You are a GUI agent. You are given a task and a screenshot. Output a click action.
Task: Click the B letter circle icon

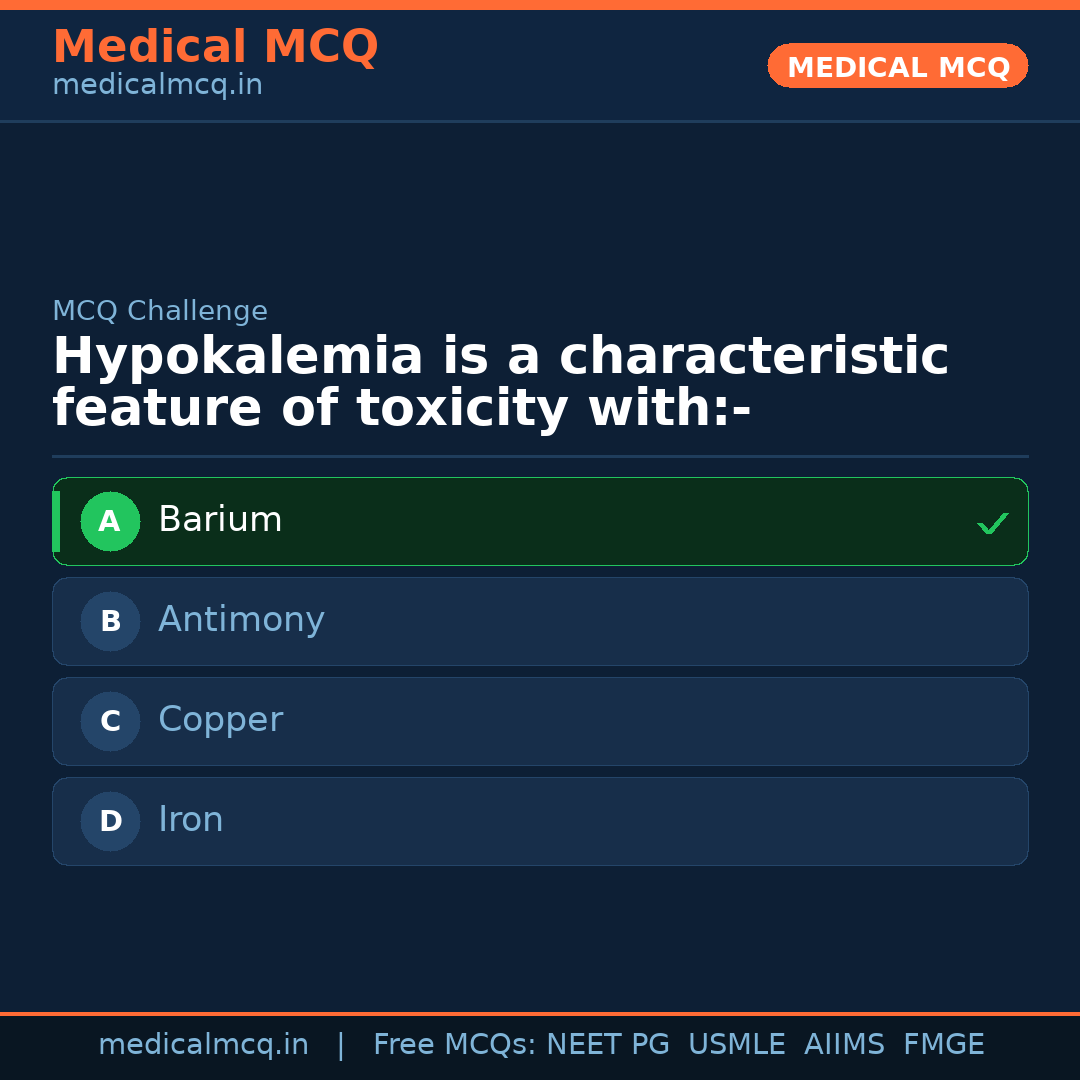[110, 621]
